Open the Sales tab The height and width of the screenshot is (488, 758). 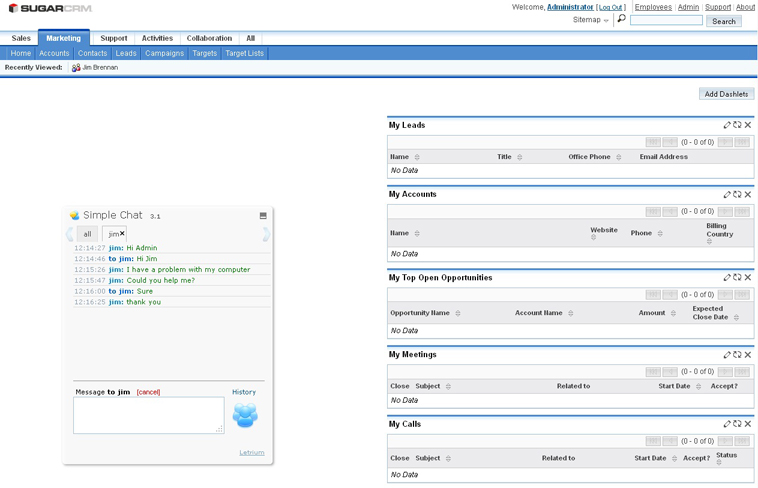coord(21,38)
